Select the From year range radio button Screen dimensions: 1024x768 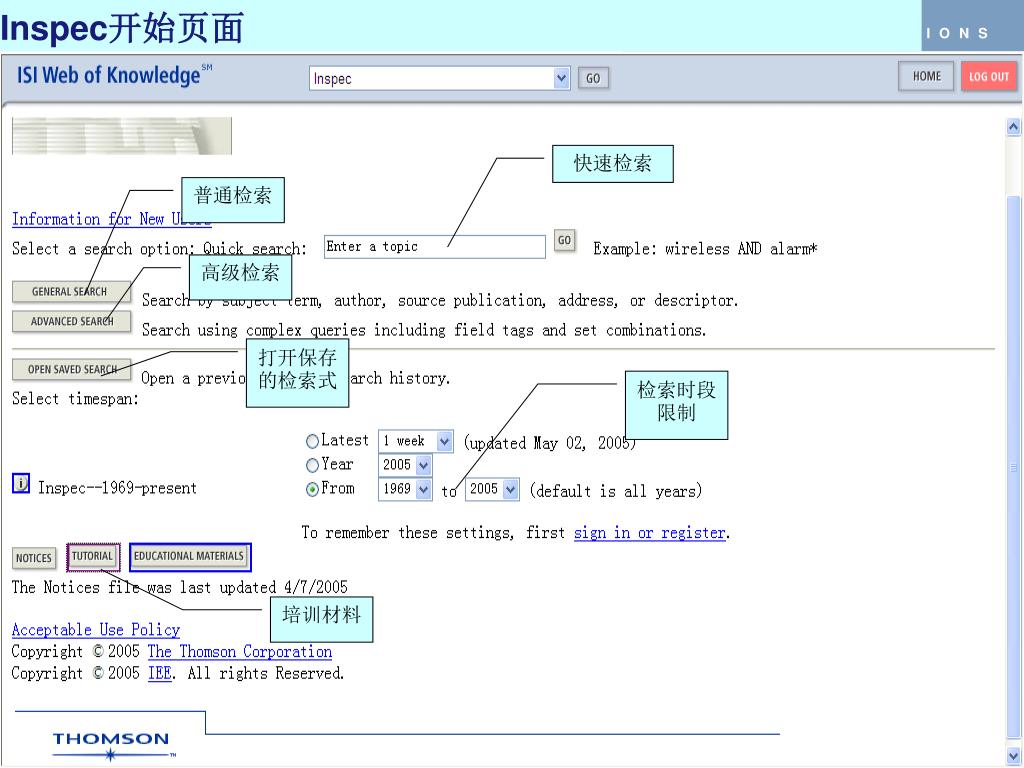[x=312, y=489]
